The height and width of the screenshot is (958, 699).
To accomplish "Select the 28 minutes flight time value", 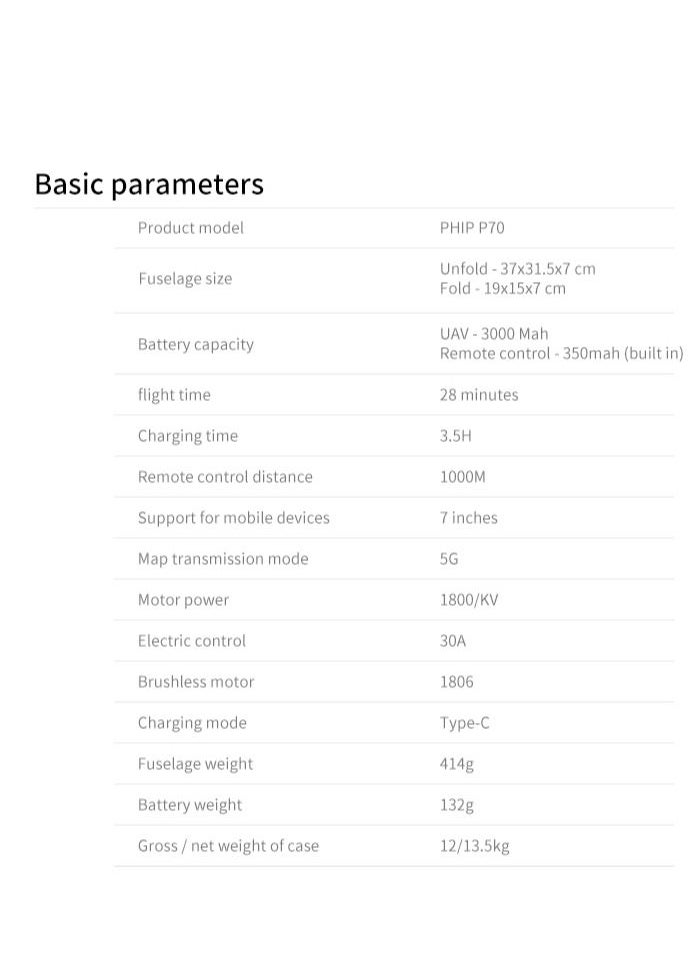I will [479, 395].
